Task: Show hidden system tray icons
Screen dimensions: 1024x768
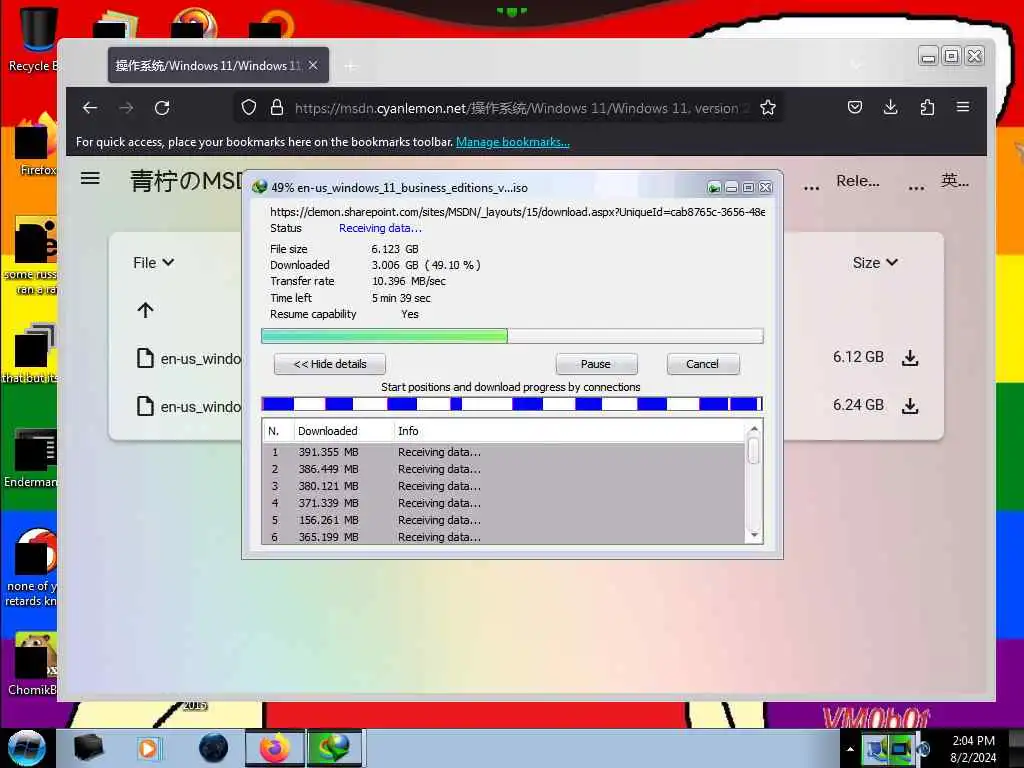Action: [x=850, y=748]
